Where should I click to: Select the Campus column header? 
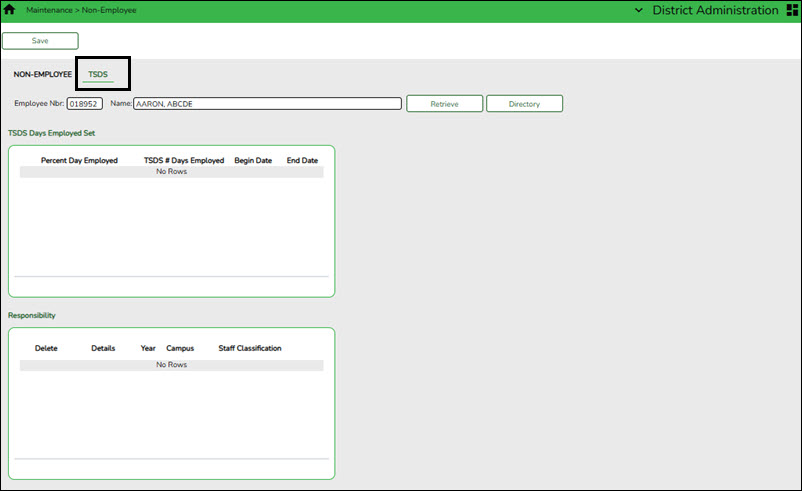[180, 349]
